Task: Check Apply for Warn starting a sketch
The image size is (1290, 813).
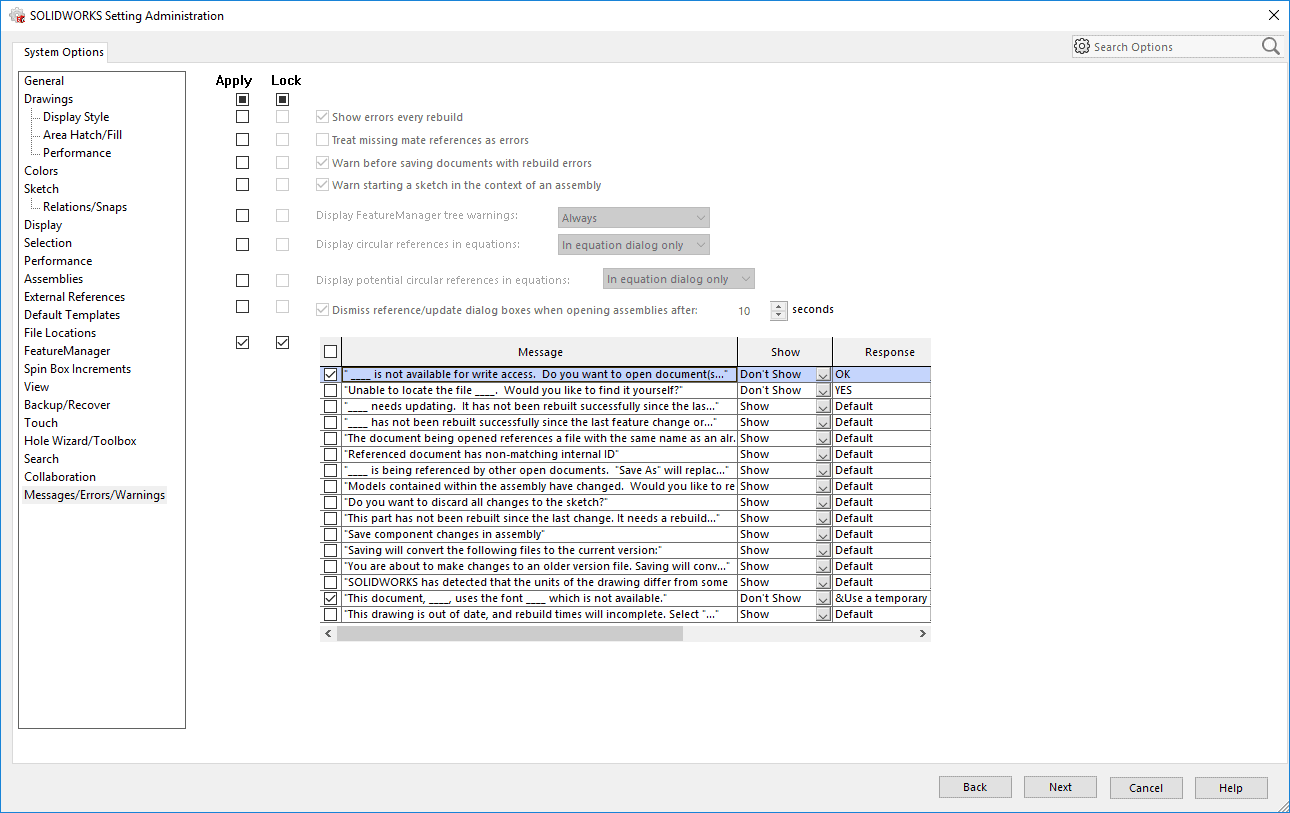Action: pos(242,185)
